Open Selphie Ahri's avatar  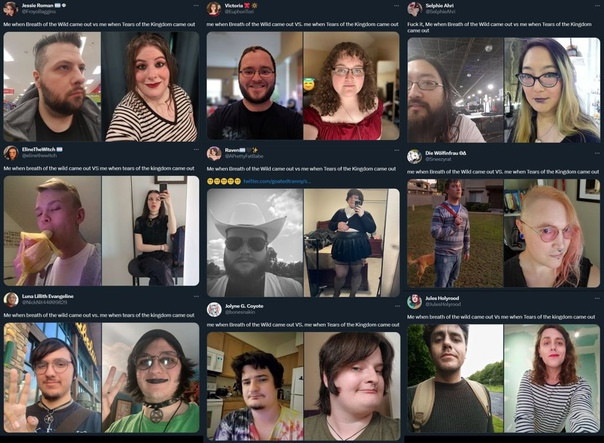[x=415, y=8]
